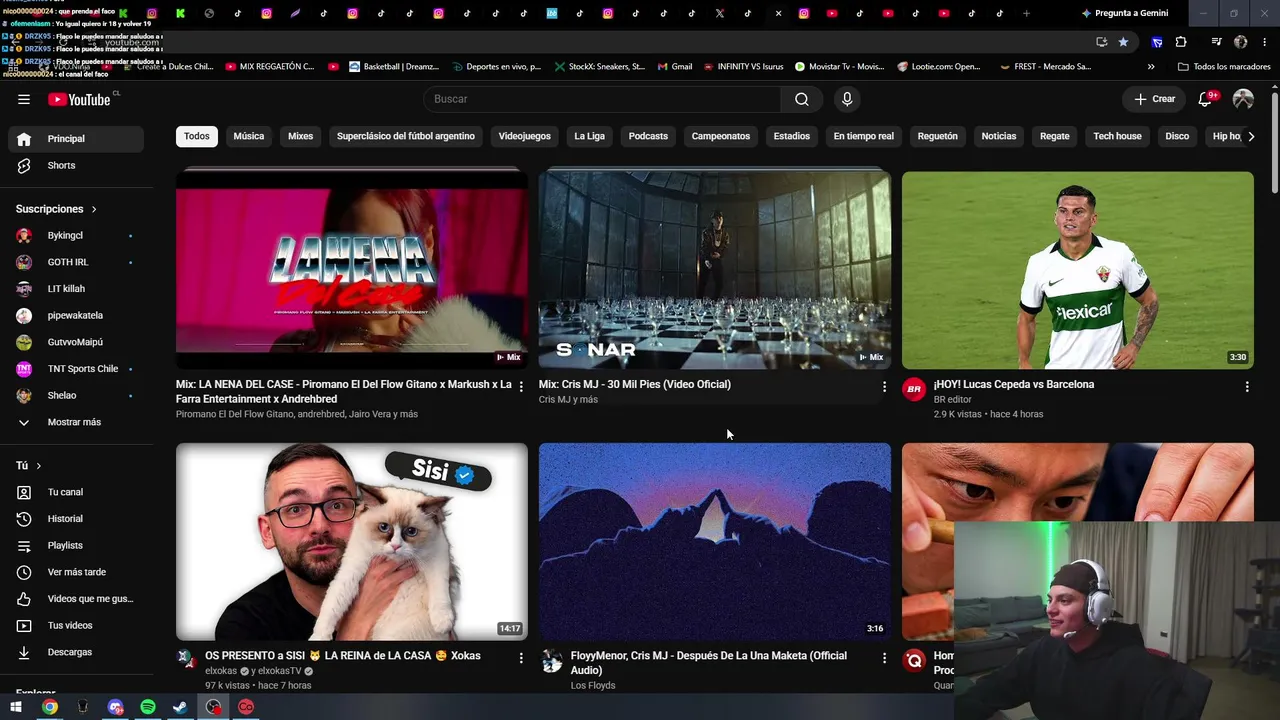This screenshot has height=720, width=1280.
Task: Install app from the address bar icon
Action: tap(1101, 42)
